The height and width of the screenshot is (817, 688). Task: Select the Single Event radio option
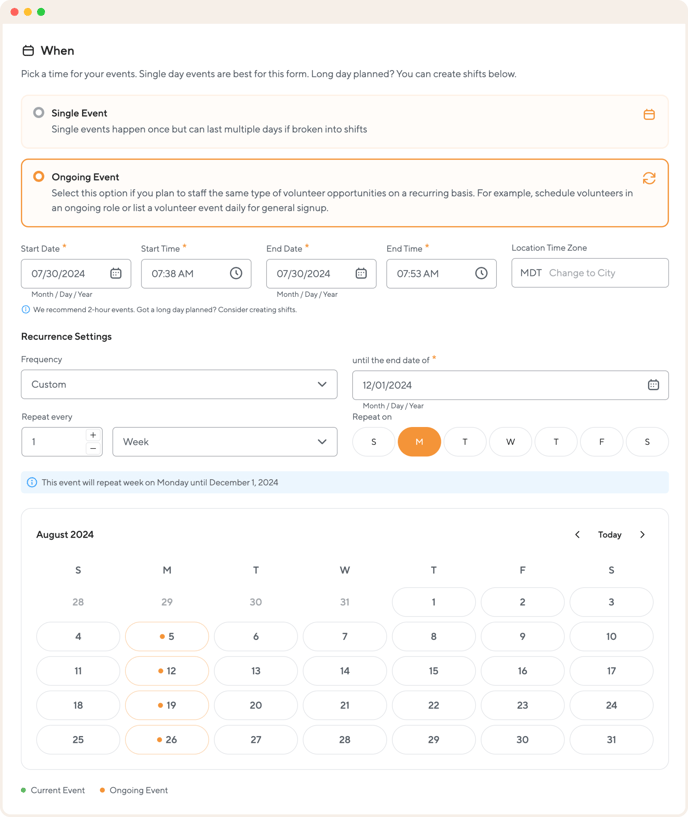pos(39,113)
